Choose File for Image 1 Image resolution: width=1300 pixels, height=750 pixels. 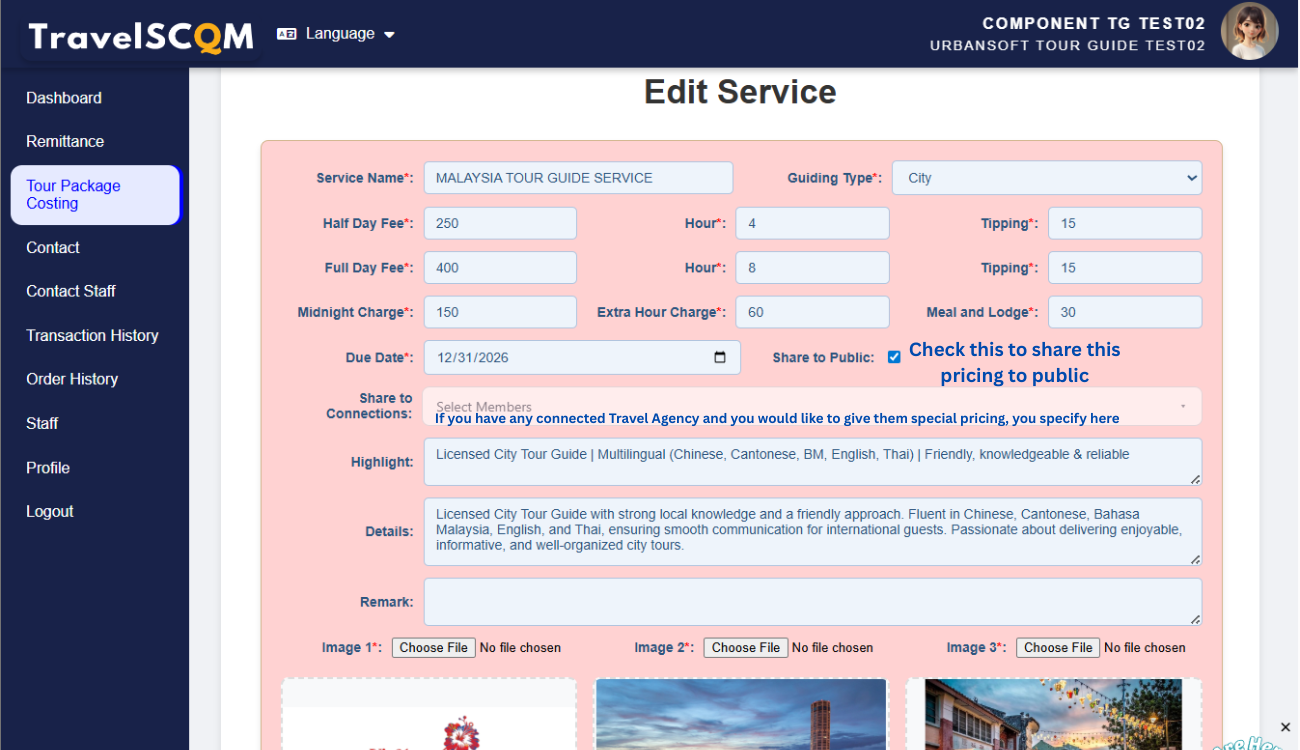[433, 648]
